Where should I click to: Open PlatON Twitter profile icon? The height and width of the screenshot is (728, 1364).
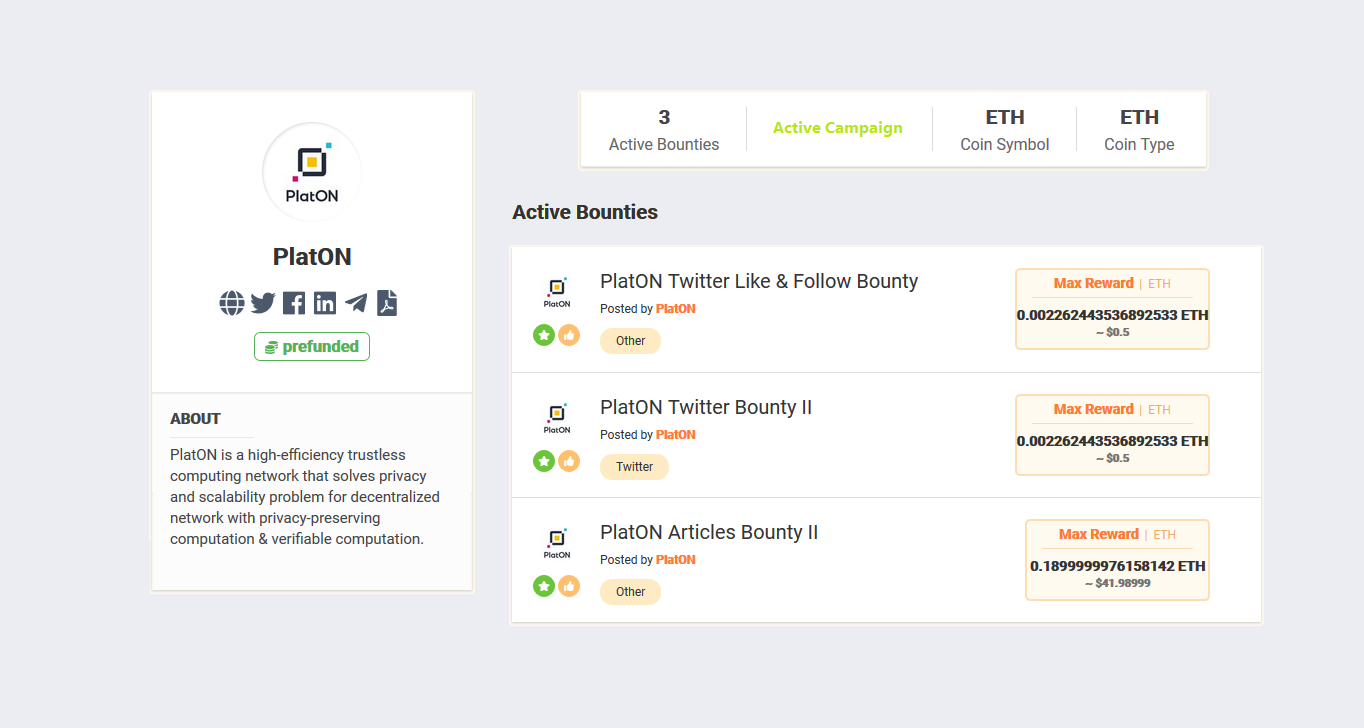coord(263,303)
